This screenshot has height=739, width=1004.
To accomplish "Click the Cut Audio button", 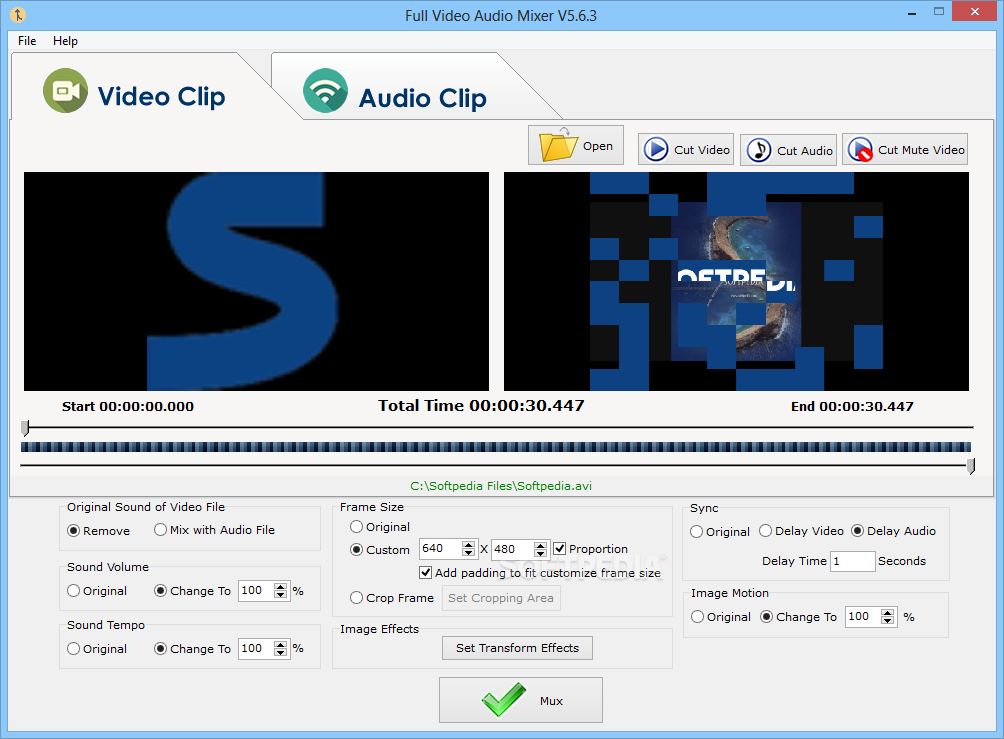I will coord(788,150).
